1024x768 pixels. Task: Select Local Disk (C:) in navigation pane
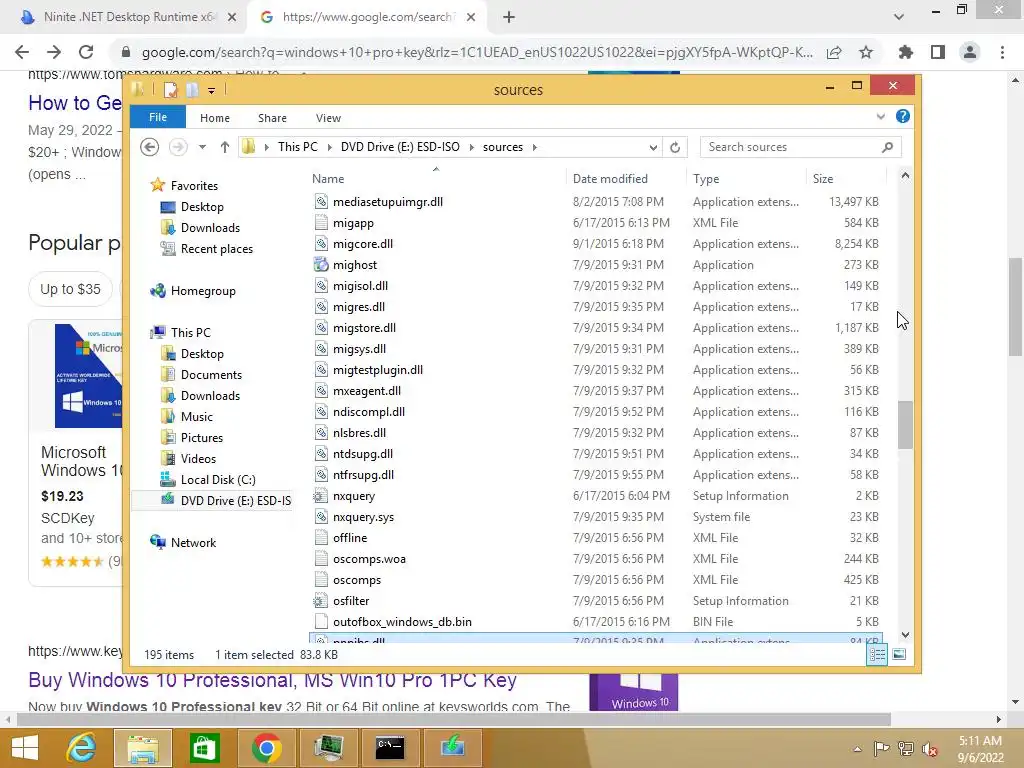pyautogui.click(x=218, y=480)
